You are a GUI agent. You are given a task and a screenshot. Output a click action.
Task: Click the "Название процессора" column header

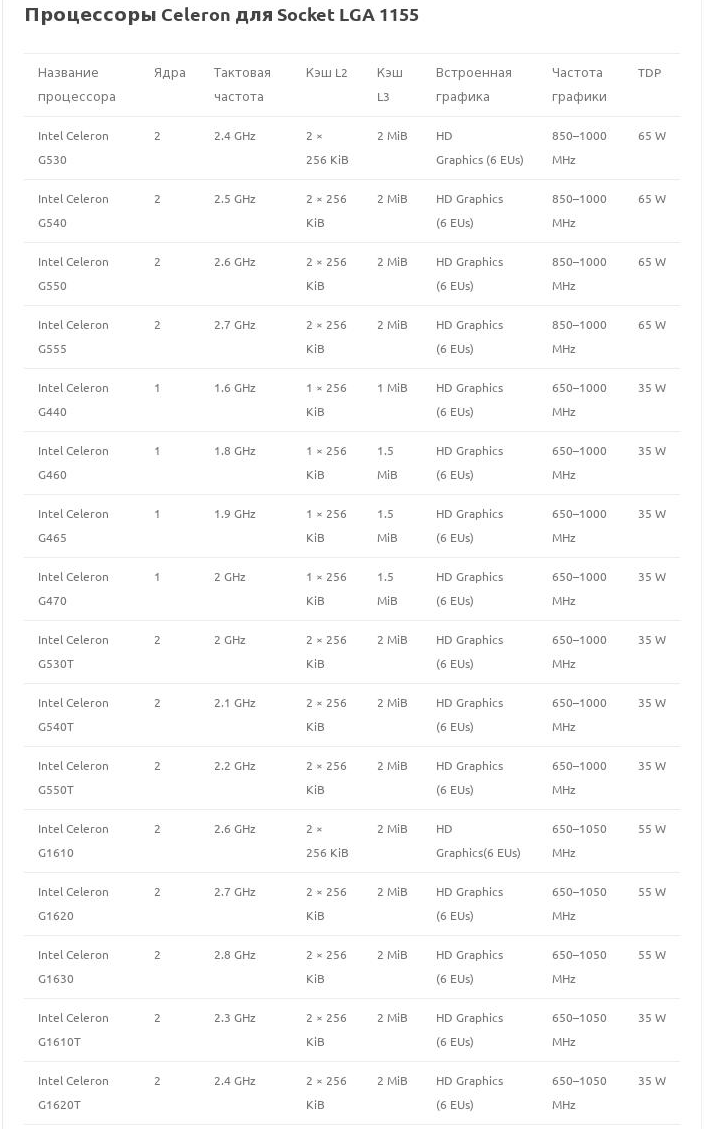pyautogui.click(x=77, y=85)
